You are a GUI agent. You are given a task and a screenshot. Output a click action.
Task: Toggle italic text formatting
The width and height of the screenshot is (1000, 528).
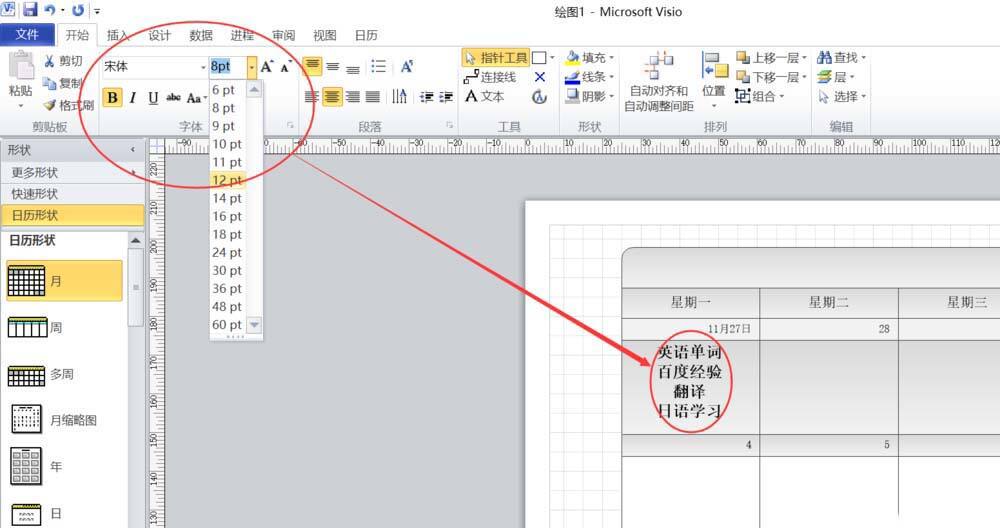tap(132, 98)
